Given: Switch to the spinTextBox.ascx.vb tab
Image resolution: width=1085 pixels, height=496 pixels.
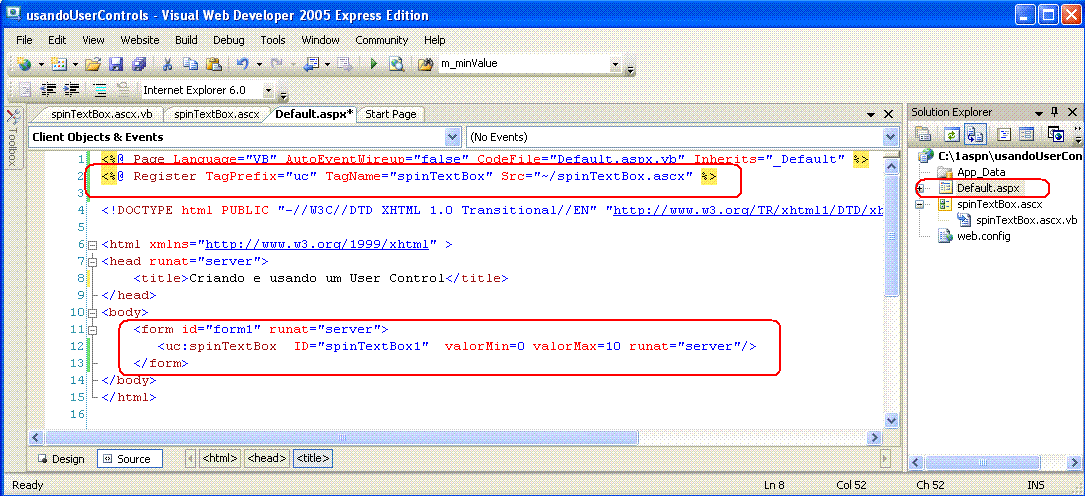Looking at the screenshot, I should pyautogui.click(x=102, y=114).
